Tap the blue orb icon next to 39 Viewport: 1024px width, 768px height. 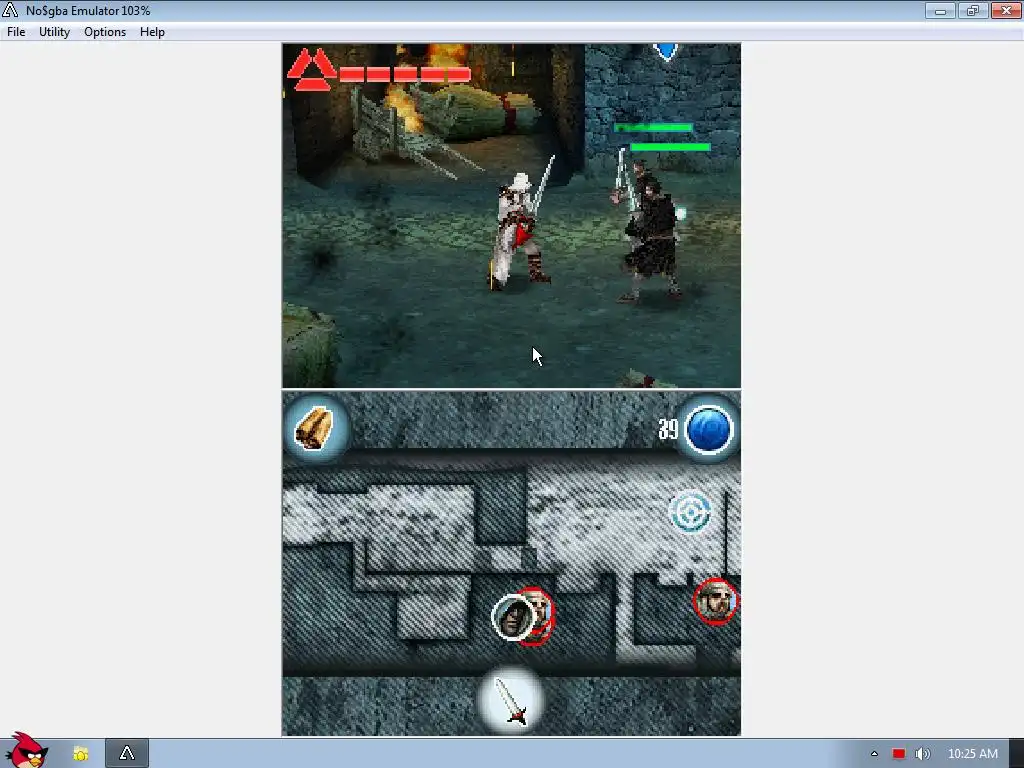click(x=709, y=429)
